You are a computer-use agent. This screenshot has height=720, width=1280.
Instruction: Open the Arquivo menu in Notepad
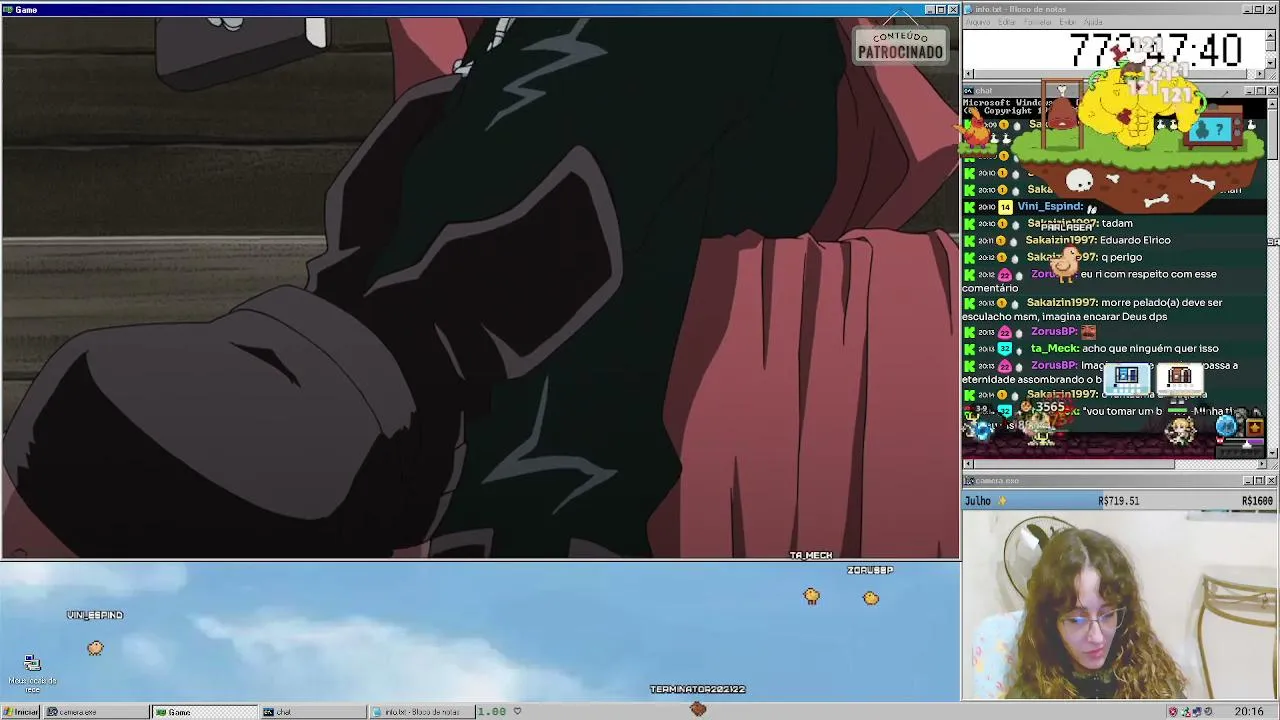(977, 22)
